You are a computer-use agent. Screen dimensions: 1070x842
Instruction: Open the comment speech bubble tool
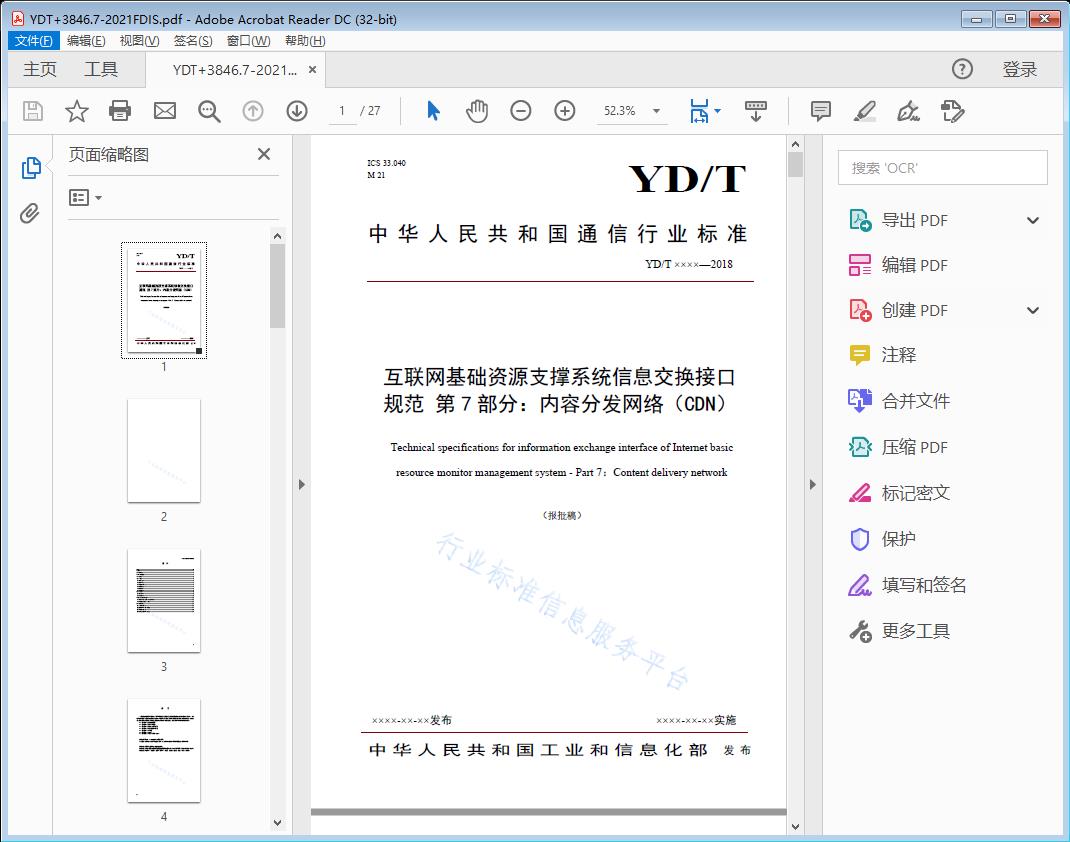click(820, 111)
